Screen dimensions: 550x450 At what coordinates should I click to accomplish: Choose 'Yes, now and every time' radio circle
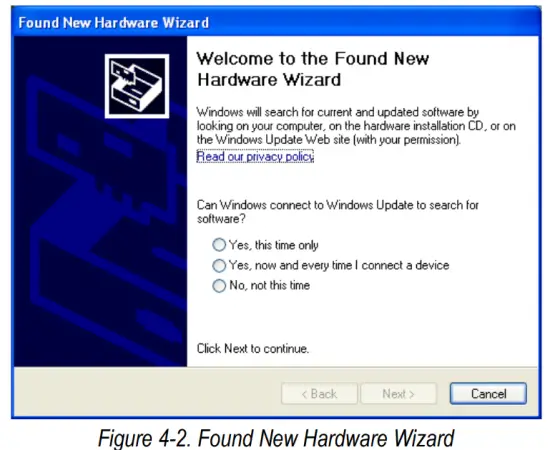click(x=219, y=266)
